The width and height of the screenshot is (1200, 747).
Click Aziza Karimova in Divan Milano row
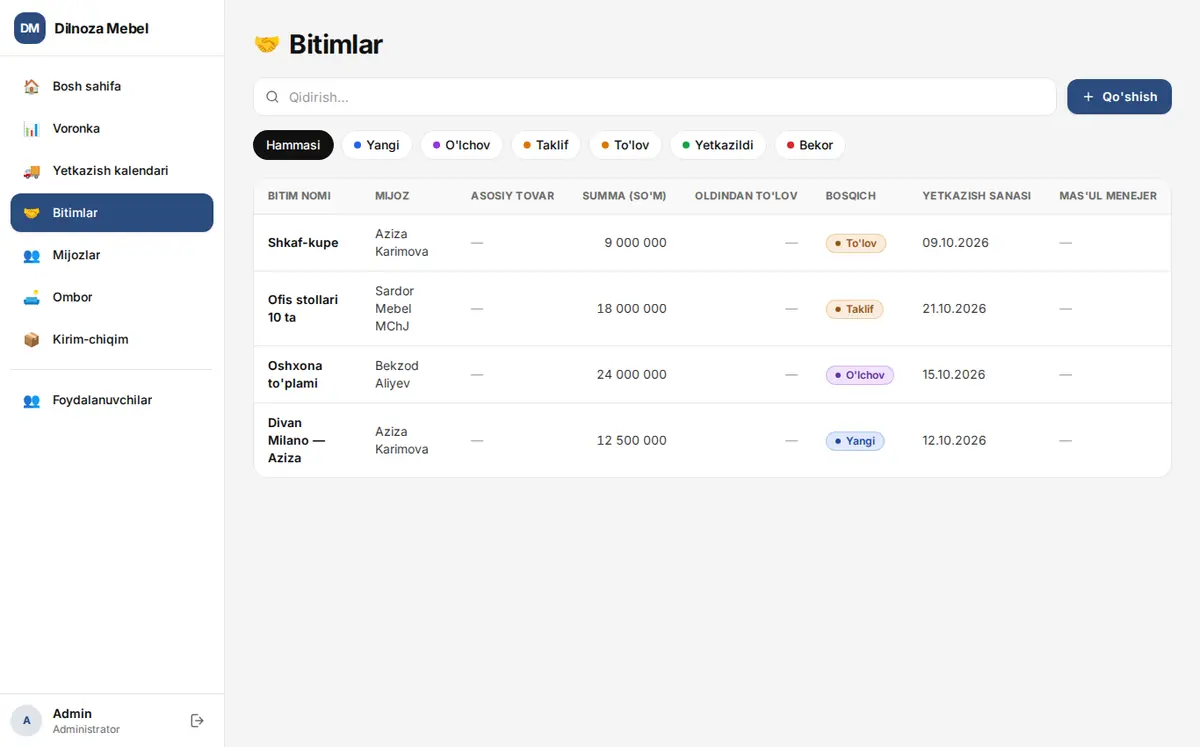click(x=402, y=440)
